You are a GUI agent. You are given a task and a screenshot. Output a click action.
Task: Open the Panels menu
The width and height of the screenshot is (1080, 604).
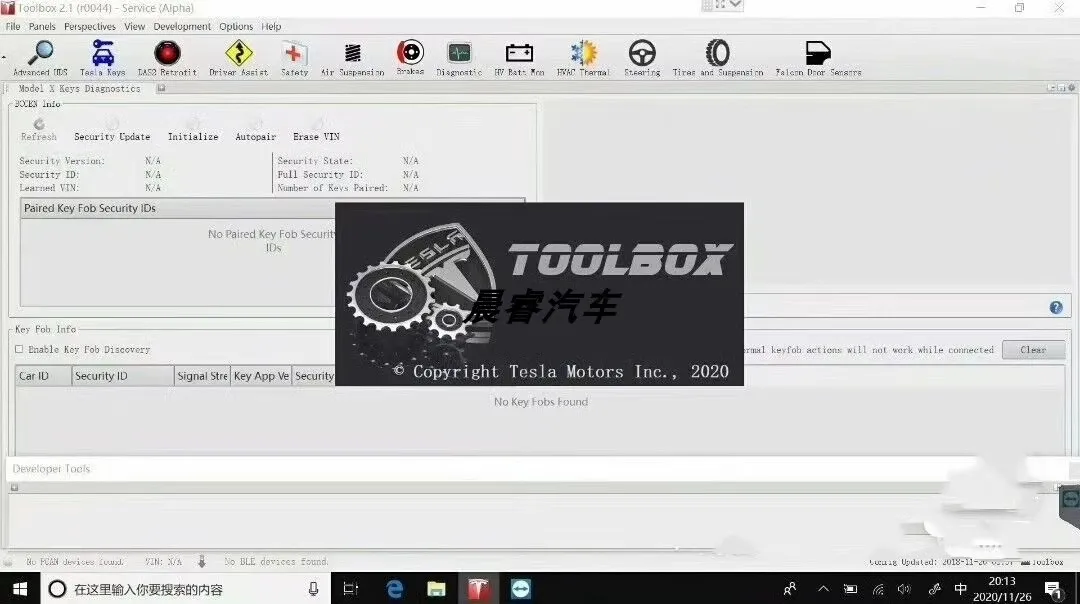tap(42, 26)
